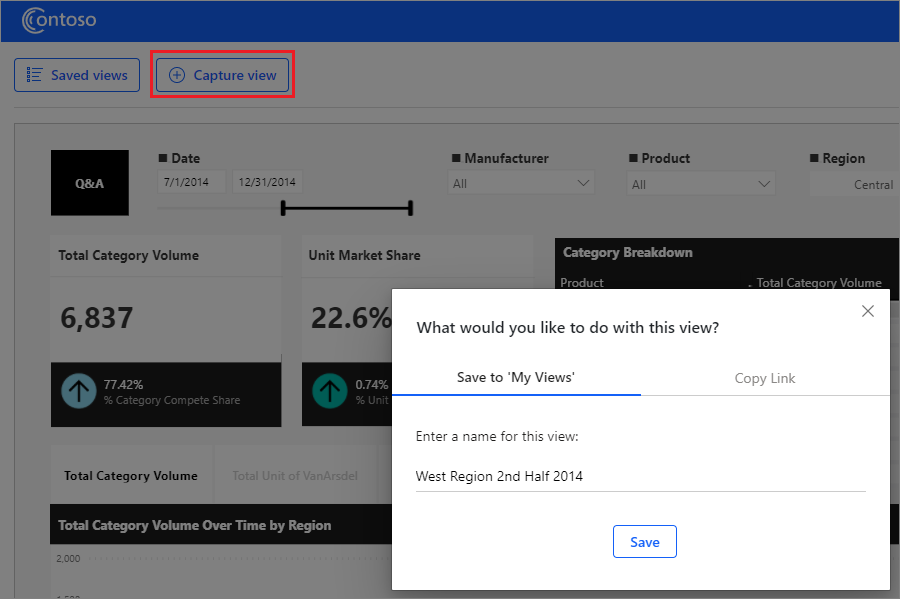Click the right date slider handle
The height and width of the screenshot is (599, 900).
[410, 208]
